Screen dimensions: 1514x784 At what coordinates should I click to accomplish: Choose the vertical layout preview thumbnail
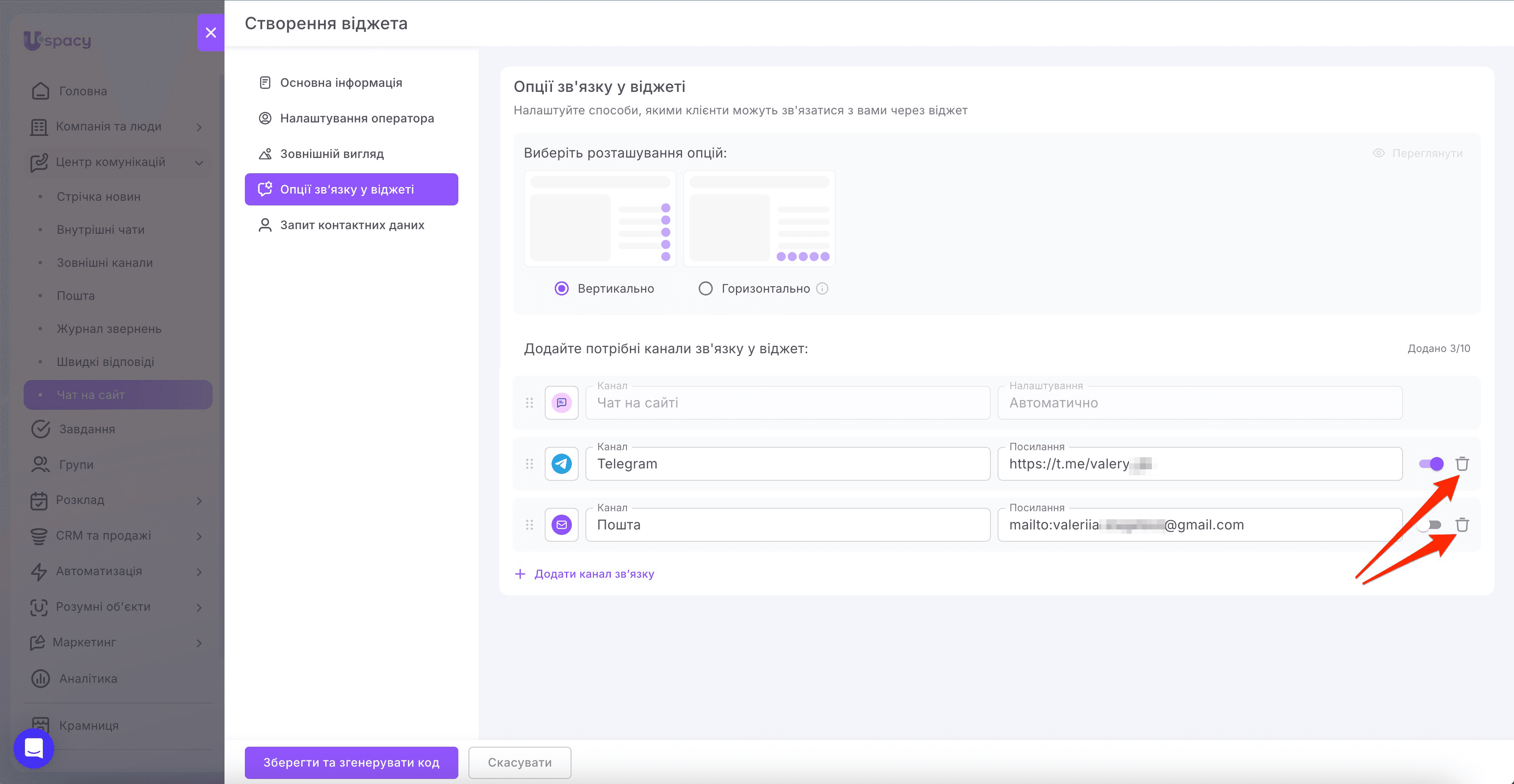pos(599,219)
